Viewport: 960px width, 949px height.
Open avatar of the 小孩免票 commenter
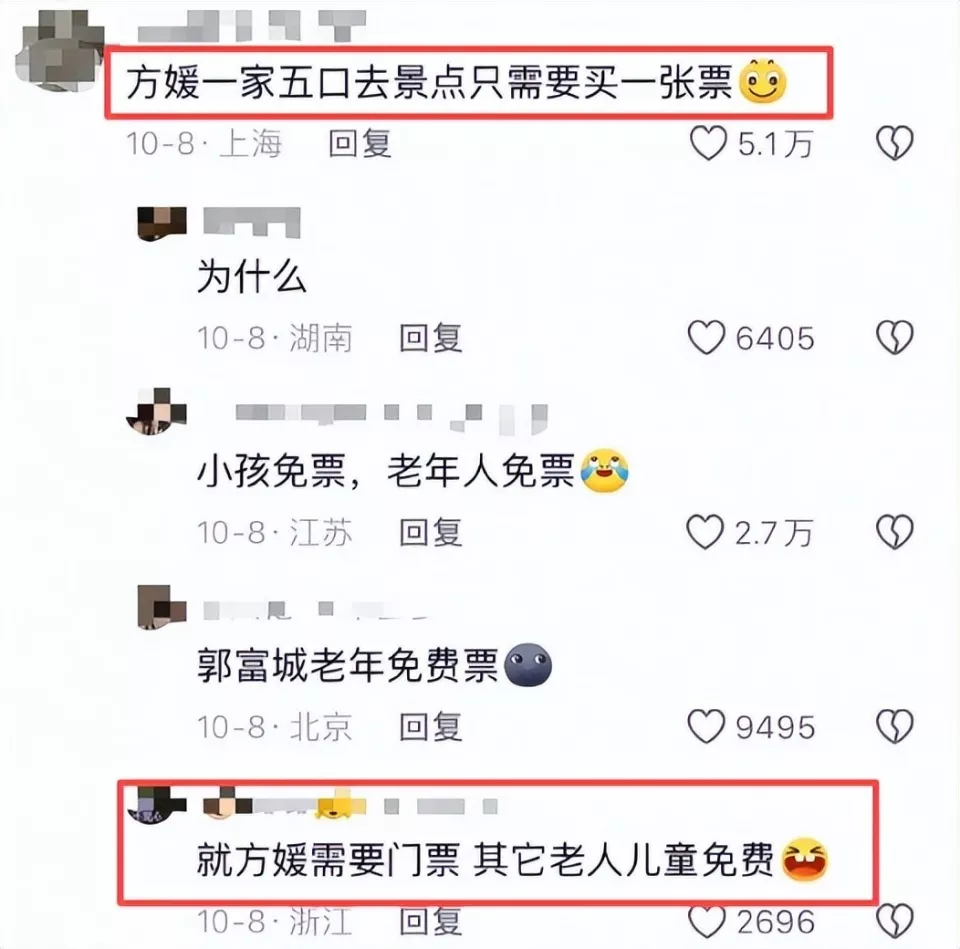point(157,411)
